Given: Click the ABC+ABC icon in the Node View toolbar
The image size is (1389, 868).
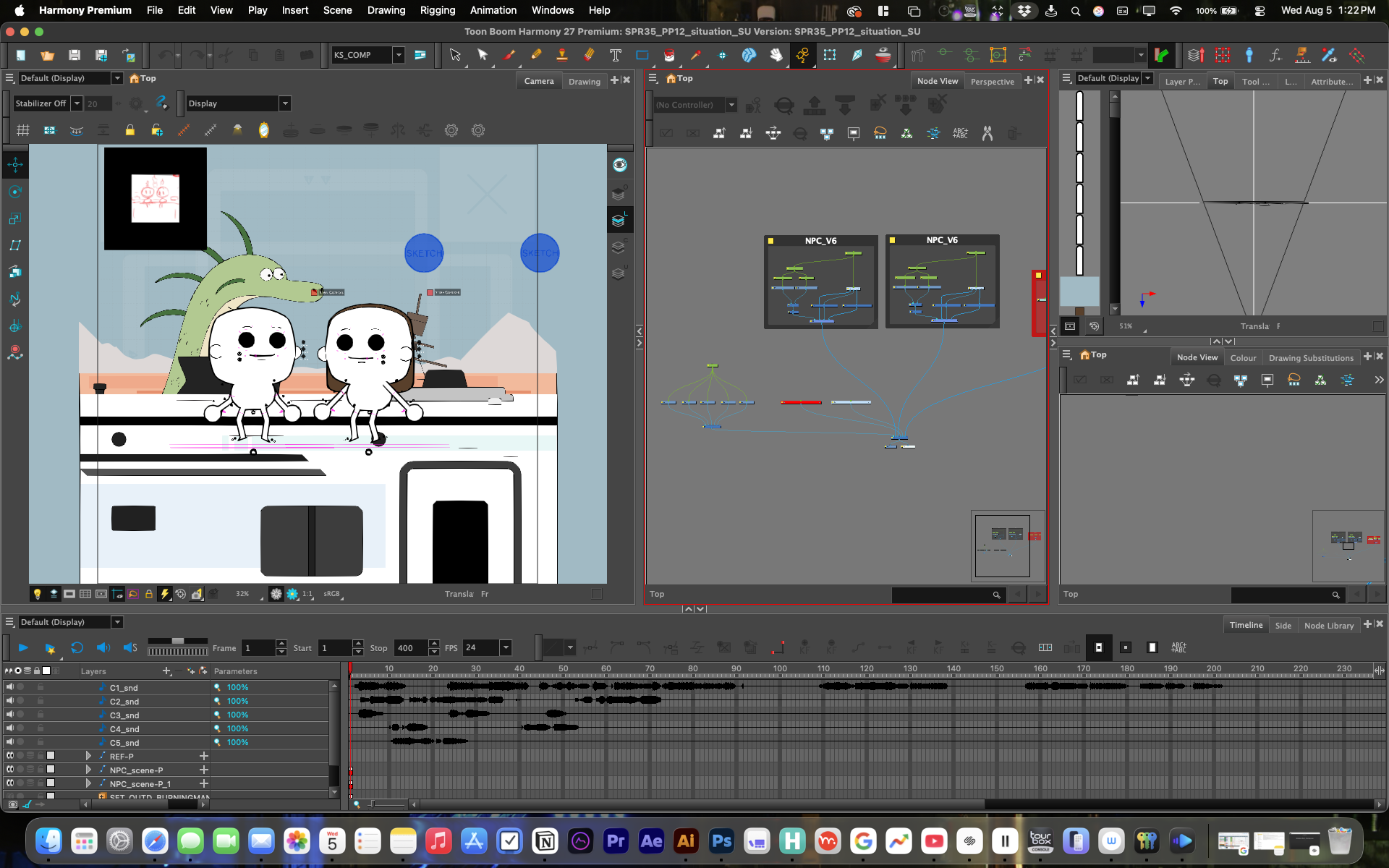Looking at the screenshot, I should [960, 133].
